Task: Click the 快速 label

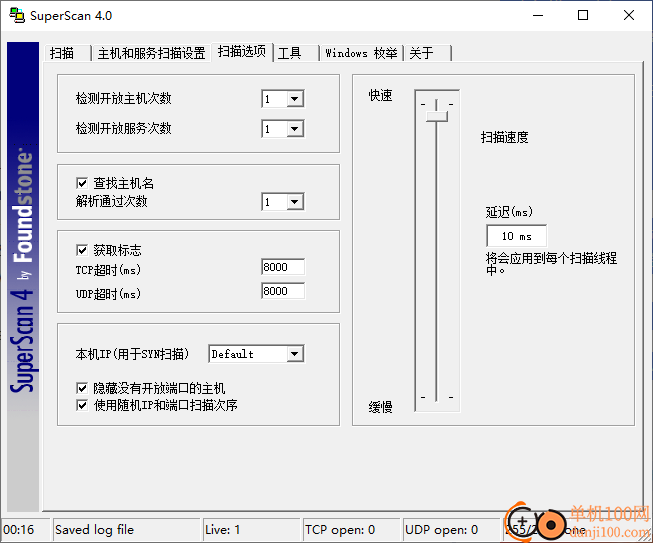Action: [x=380, y=95]
